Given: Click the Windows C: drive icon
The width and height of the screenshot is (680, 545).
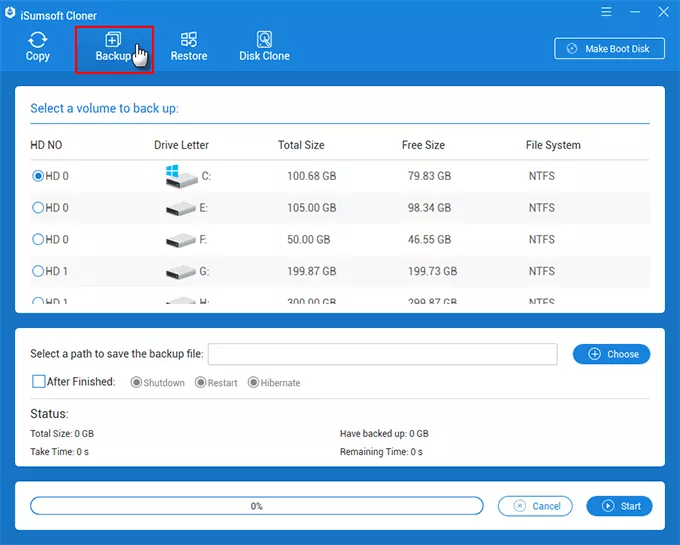Looking at the screenshot, I should [181, 176].
